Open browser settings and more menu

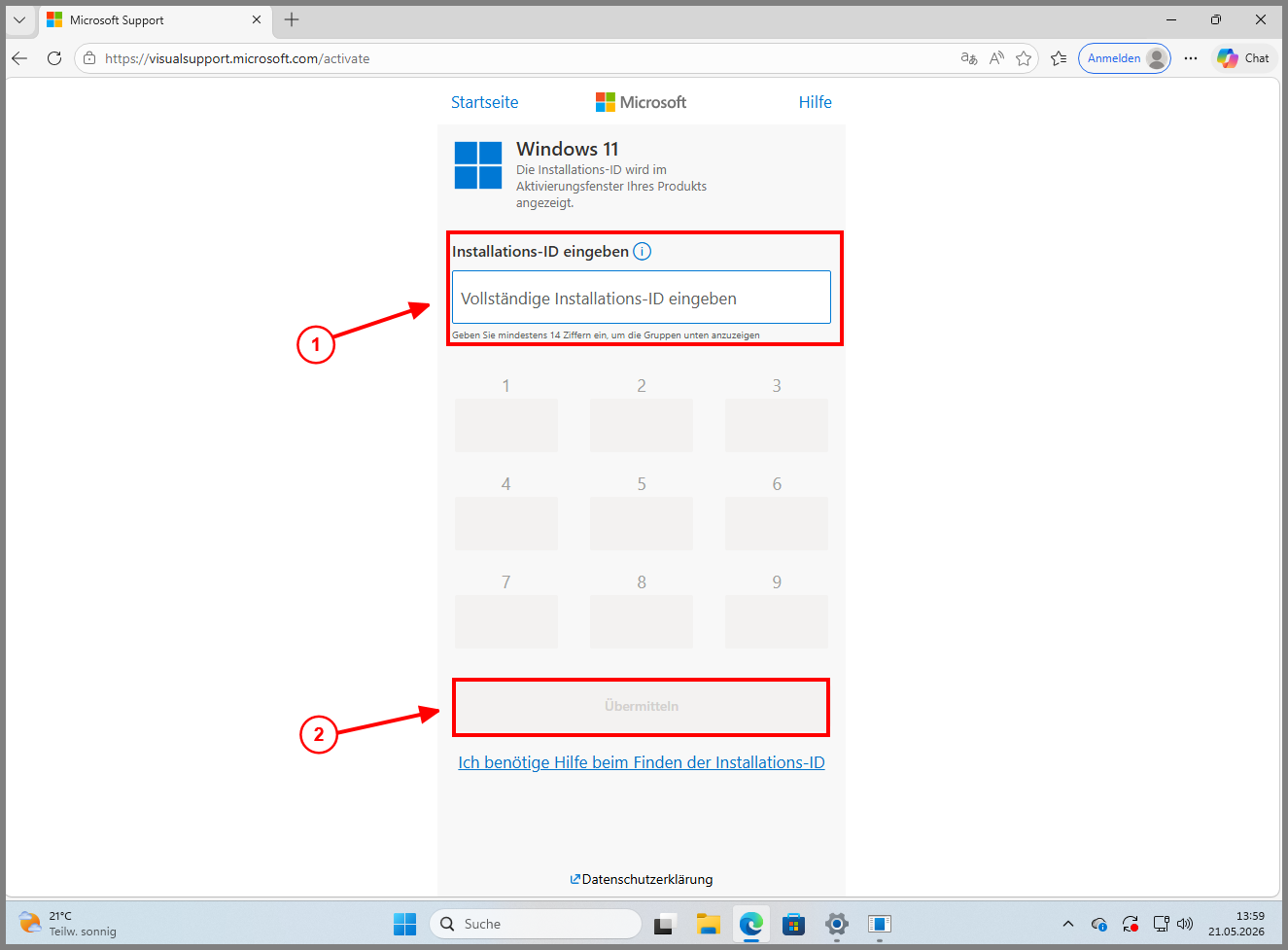click(1191, 58)
